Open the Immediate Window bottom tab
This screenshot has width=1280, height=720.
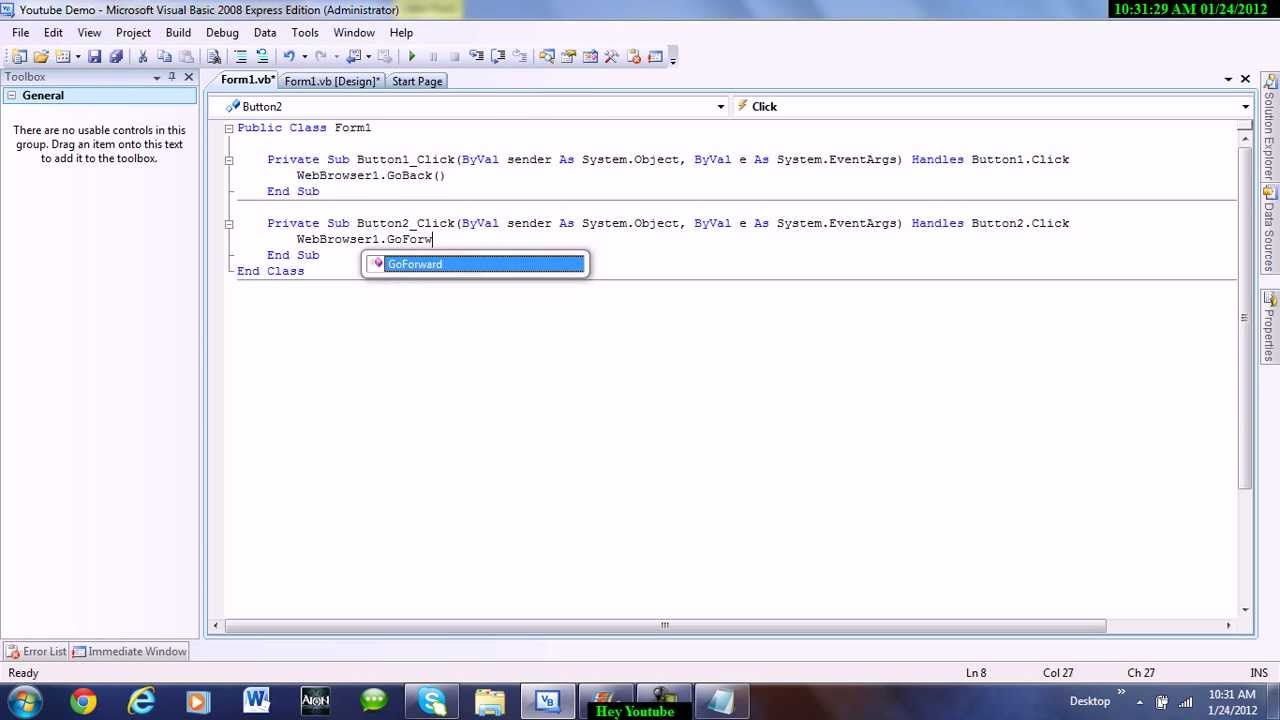(x=129, y=652)
